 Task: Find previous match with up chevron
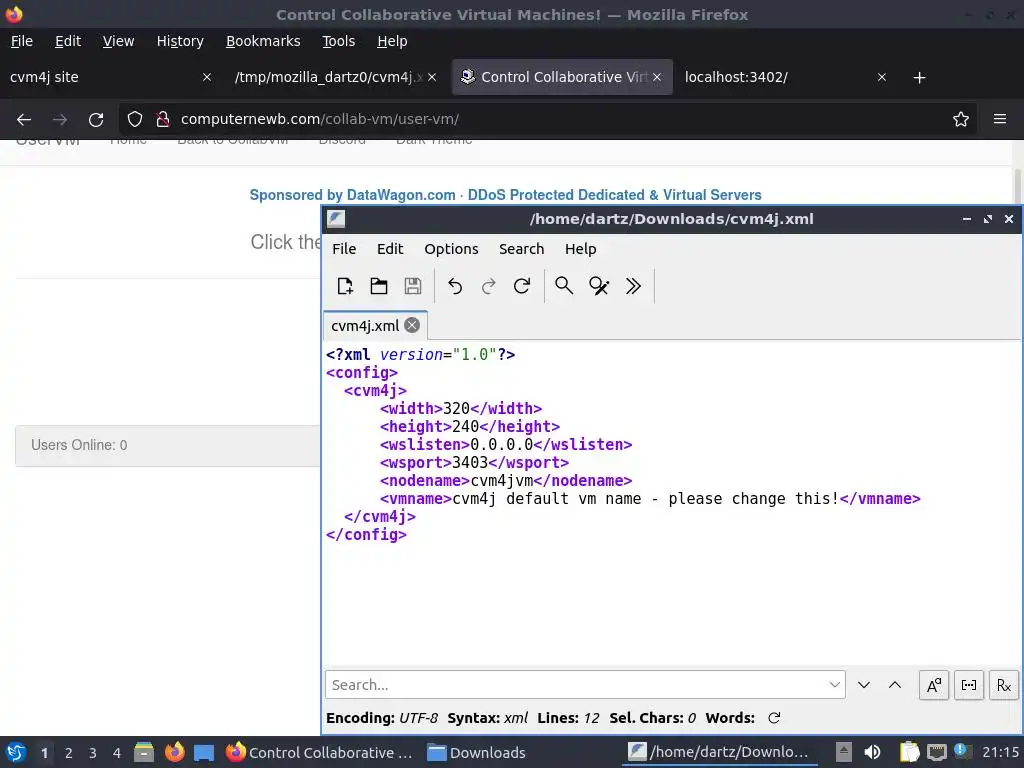tap(895, 685)
